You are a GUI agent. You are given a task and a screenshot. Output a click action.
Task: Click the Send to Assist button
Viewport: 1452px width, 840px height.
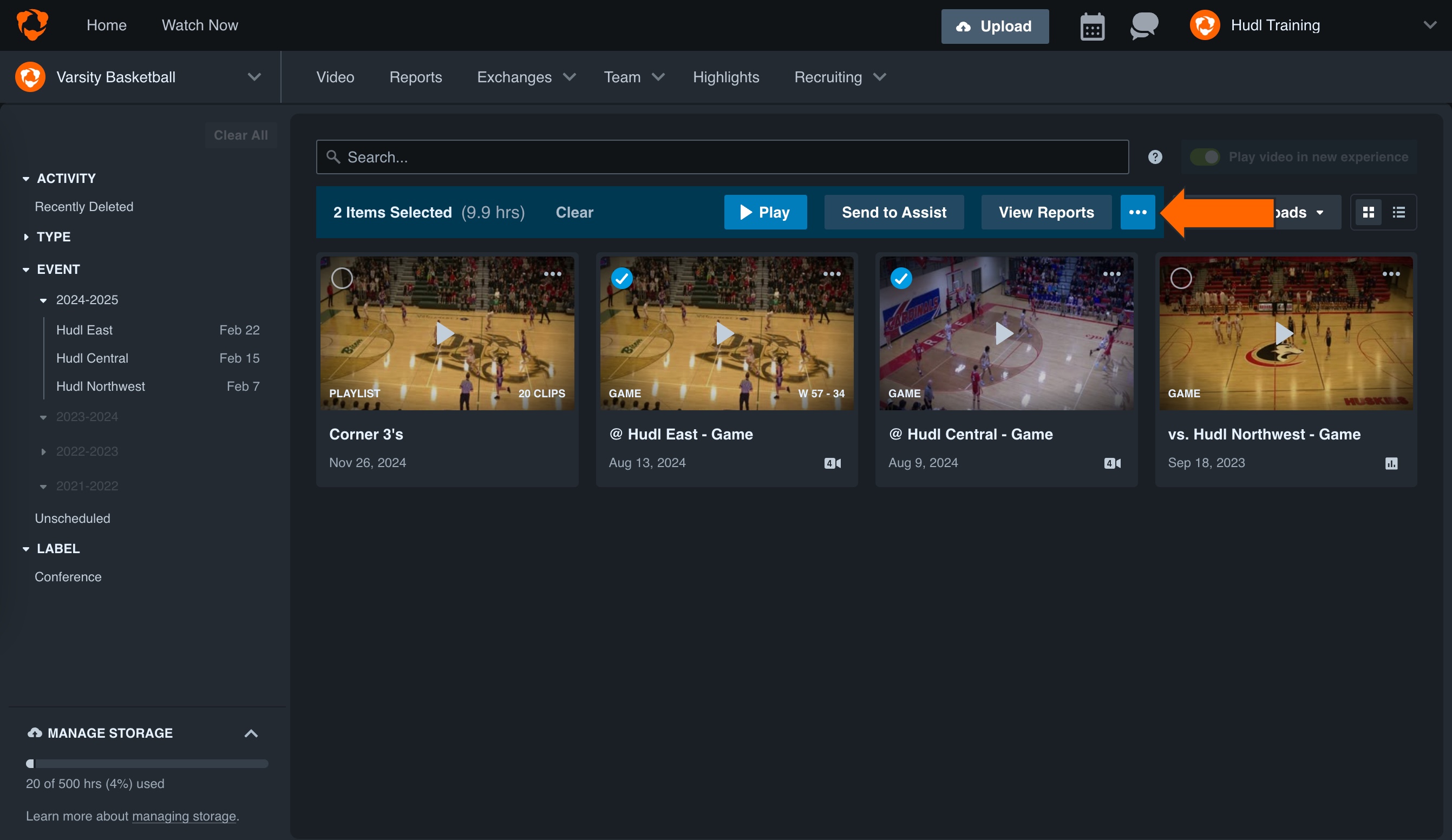tap(894, 212)
